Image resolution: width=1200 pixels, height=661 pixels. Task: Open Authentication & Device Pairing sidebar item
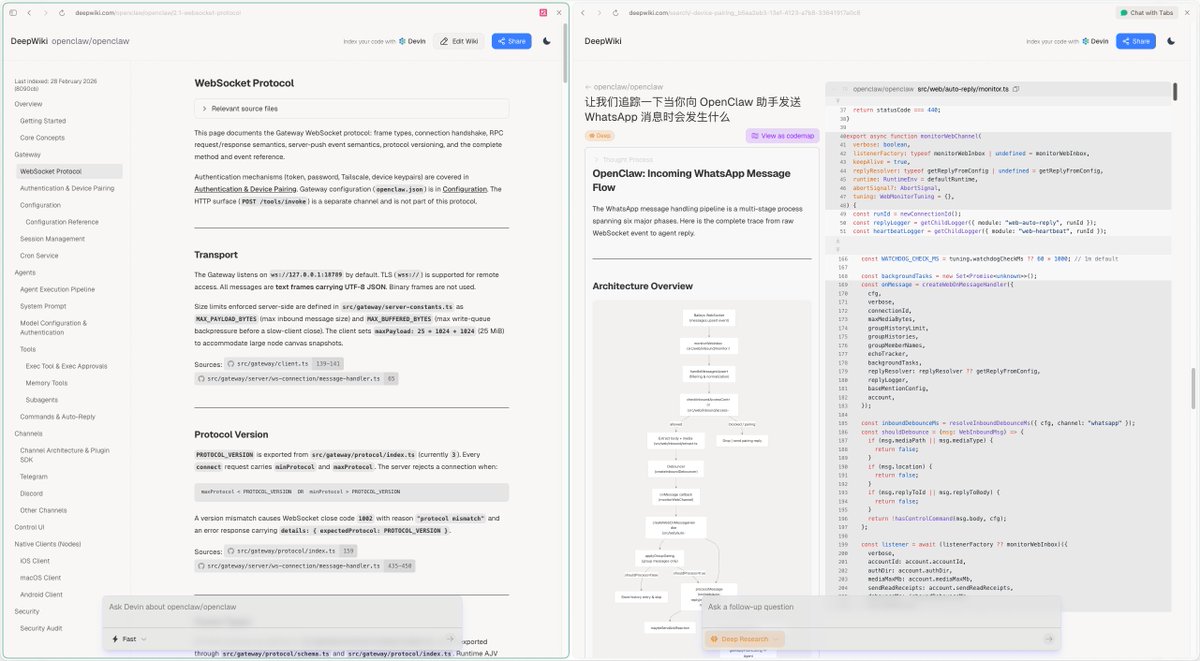point(67,188)
